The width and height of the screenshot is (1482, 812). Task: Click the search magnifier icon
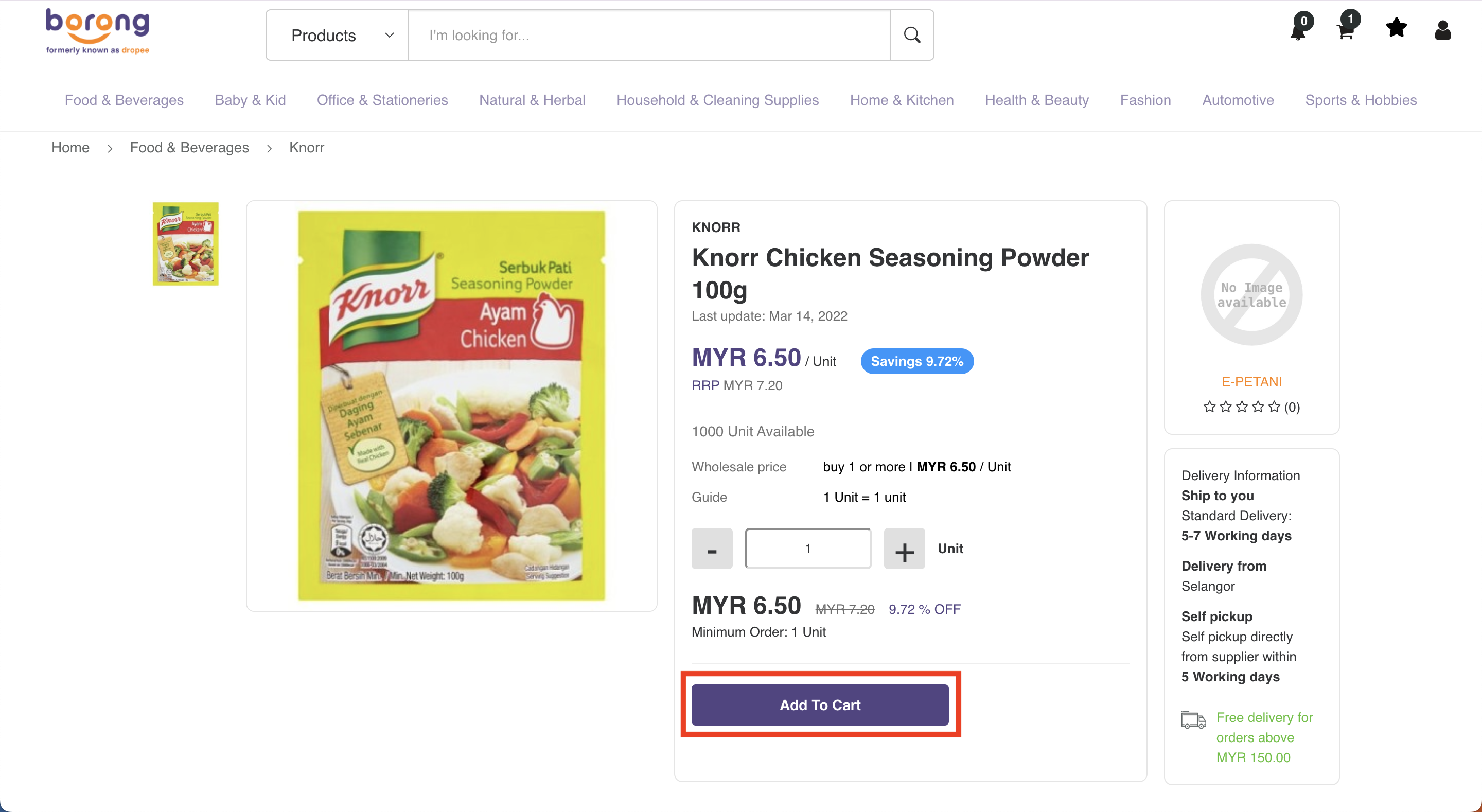click(912, 35)
